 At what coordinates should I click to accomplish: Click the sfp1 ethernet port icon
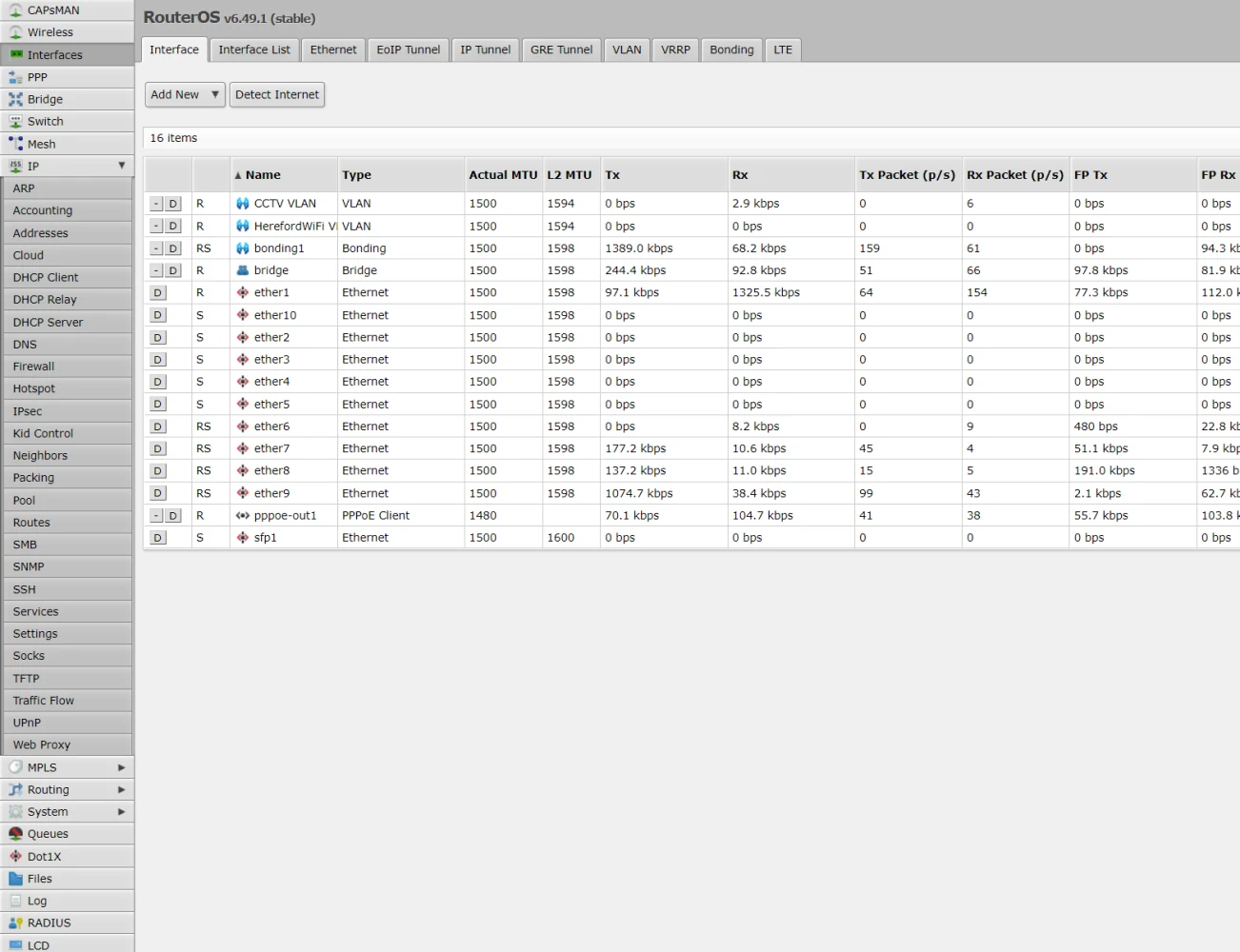click(243, 538)
